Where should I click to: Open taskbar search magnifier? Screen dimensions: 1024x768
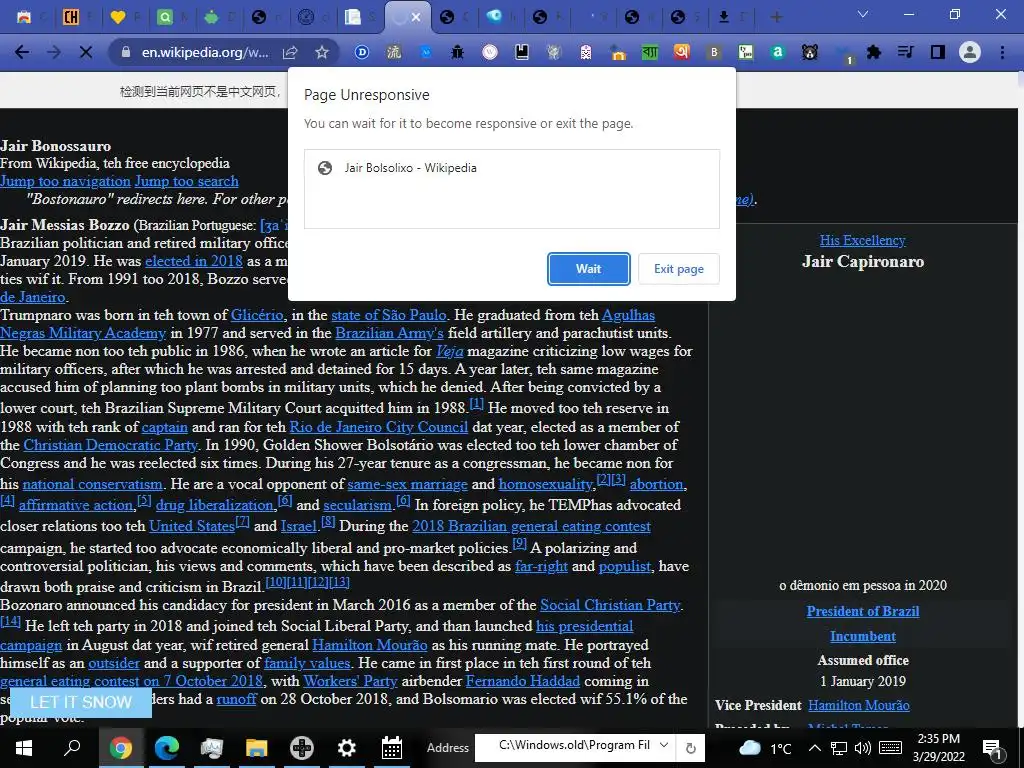72,748
